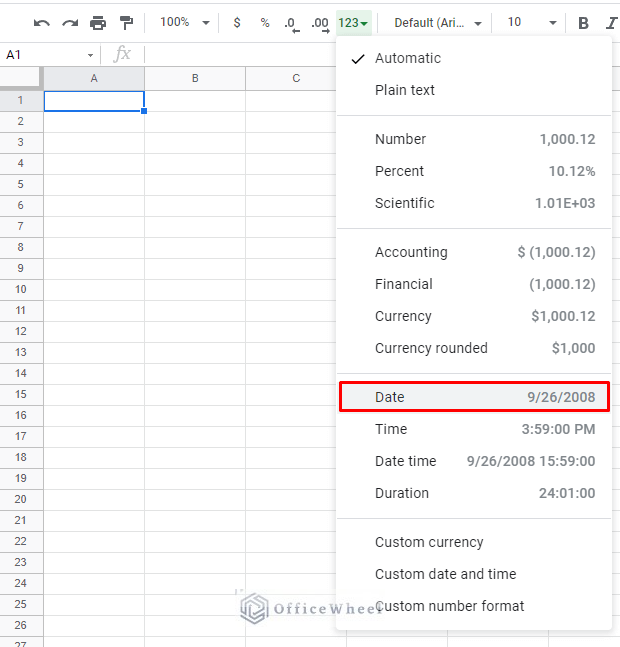Select Currency rounded format
The width and height of the screenshot is (620, 647).
[474, 348]
